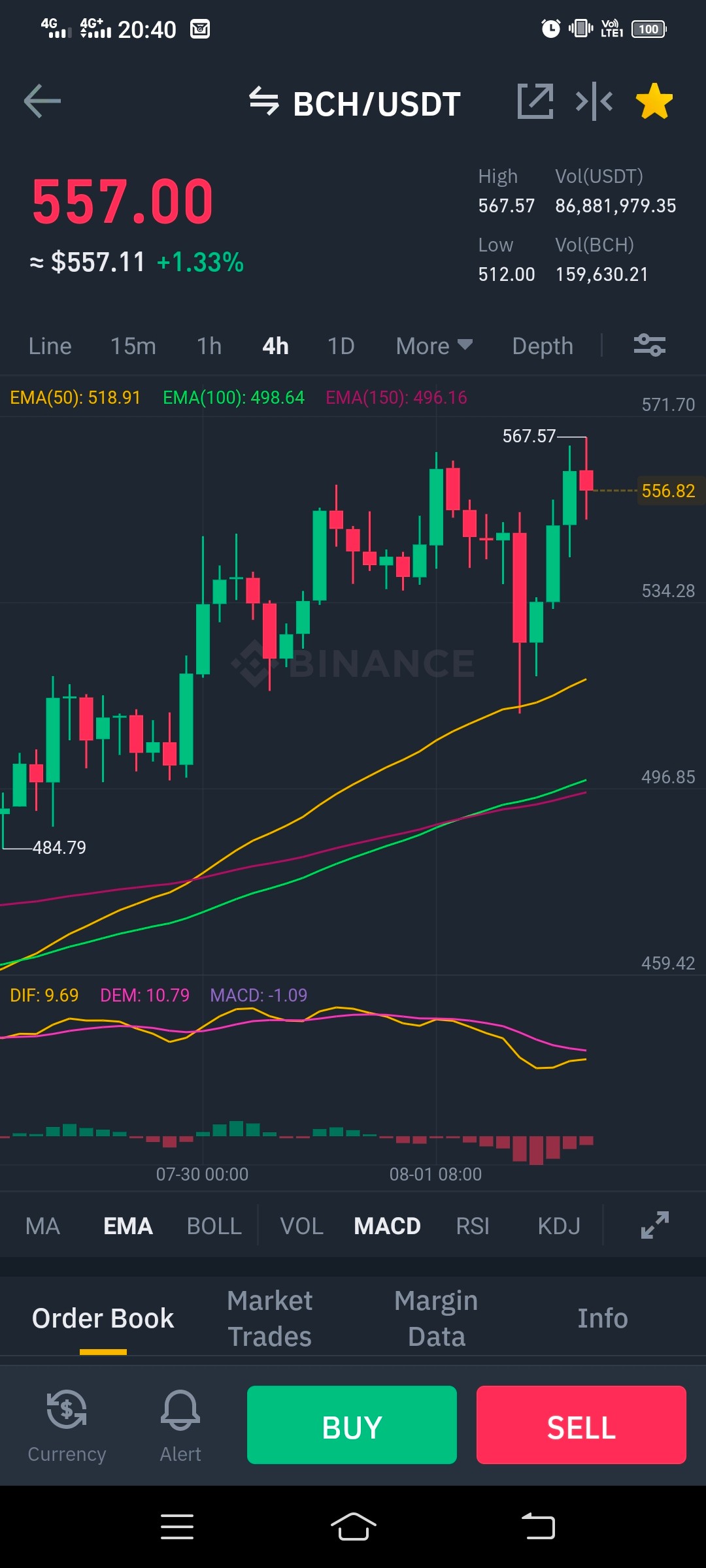Open the share chart icon
Screen dimensions: 706x1568
tap(535, 101)
